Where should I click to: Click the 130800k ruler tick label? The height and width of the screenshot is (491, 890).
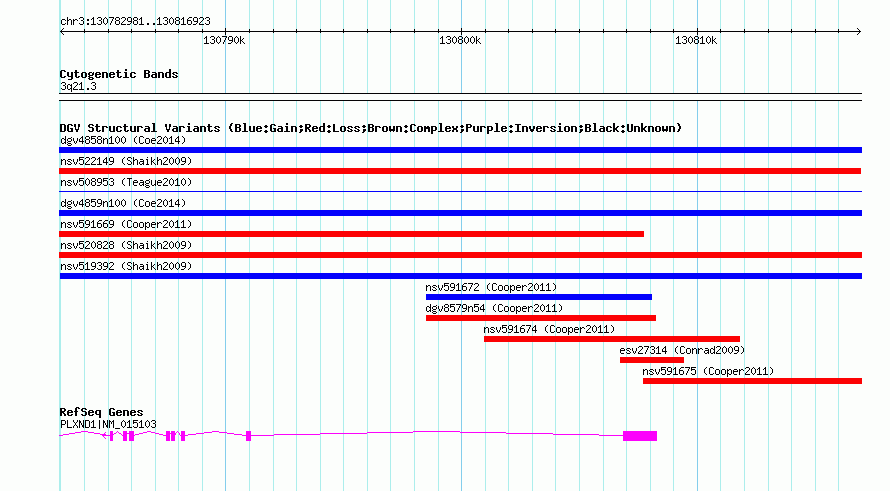pyautogui.click(x=460, y=40)
